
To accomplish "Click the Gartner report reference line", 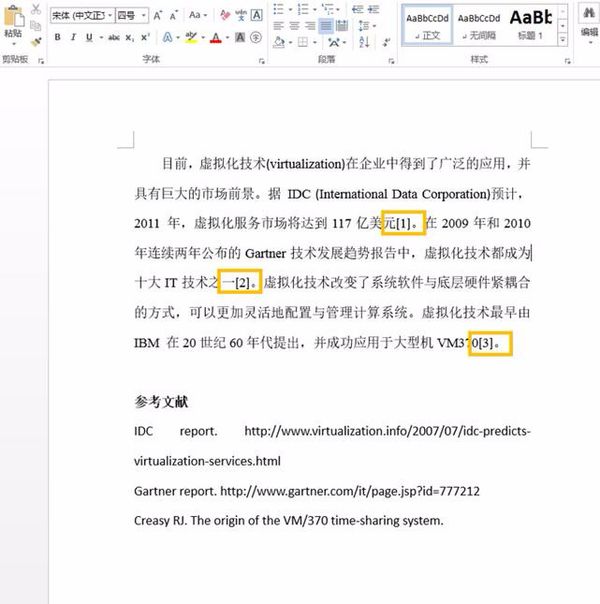I will pos(307,491).
